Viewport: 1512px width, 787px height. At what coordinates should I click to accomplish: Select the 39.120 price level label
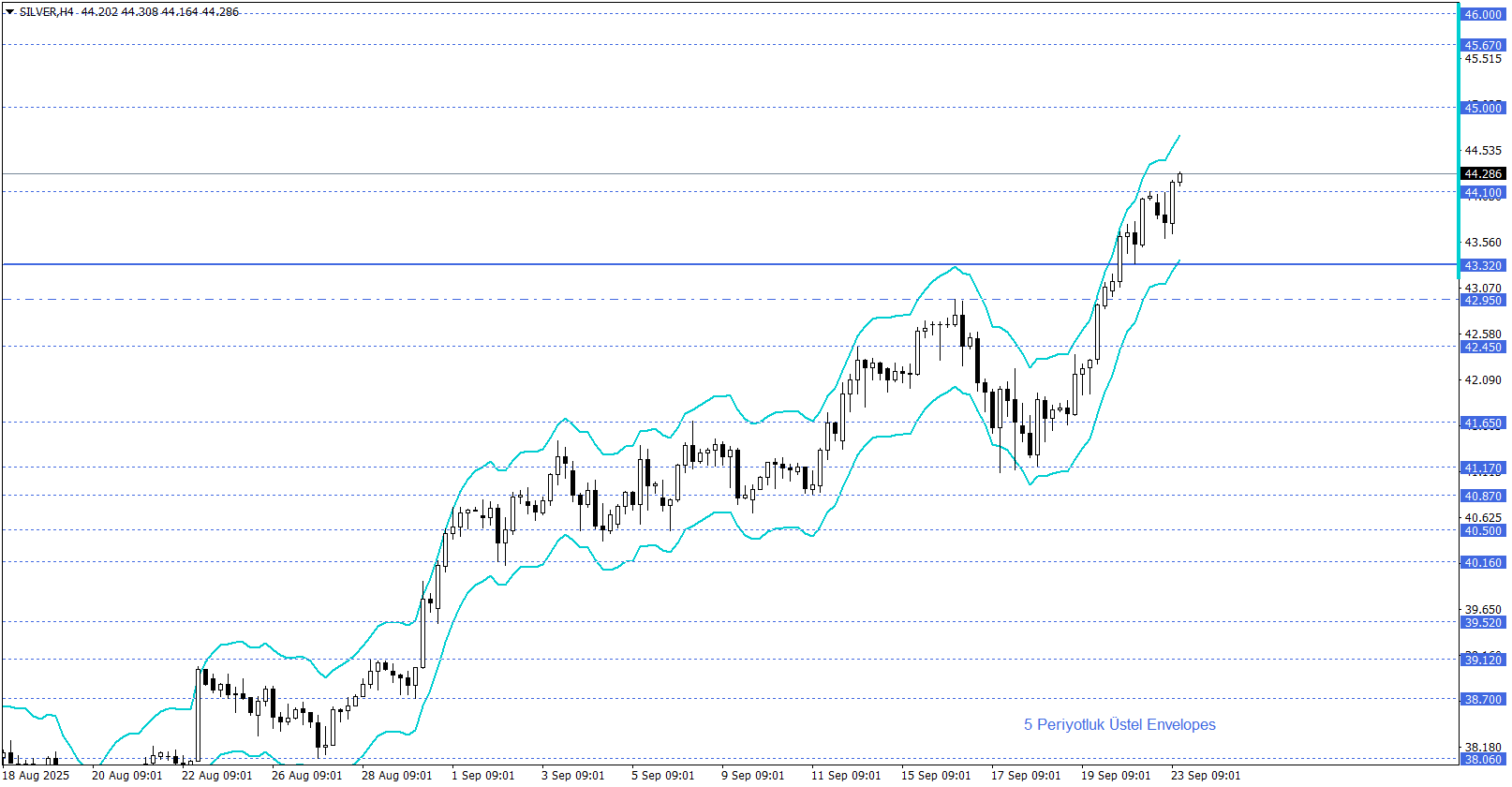coord(1483,660)
